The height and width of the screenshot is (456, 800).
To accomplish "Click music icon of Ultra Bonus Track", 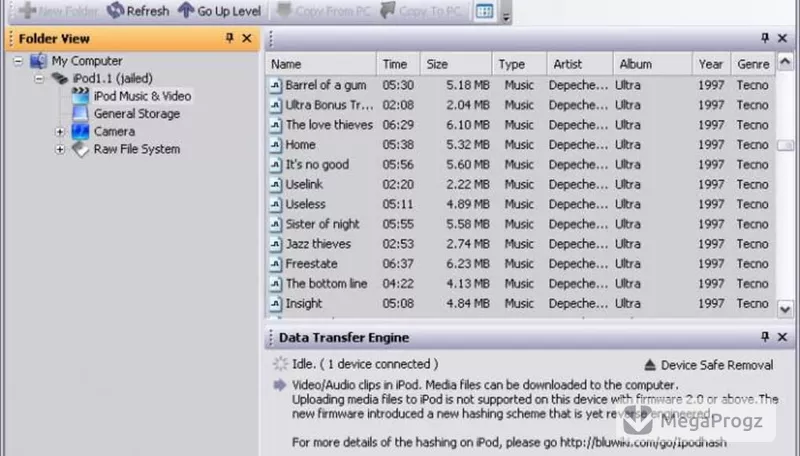I will pos(276,105).
